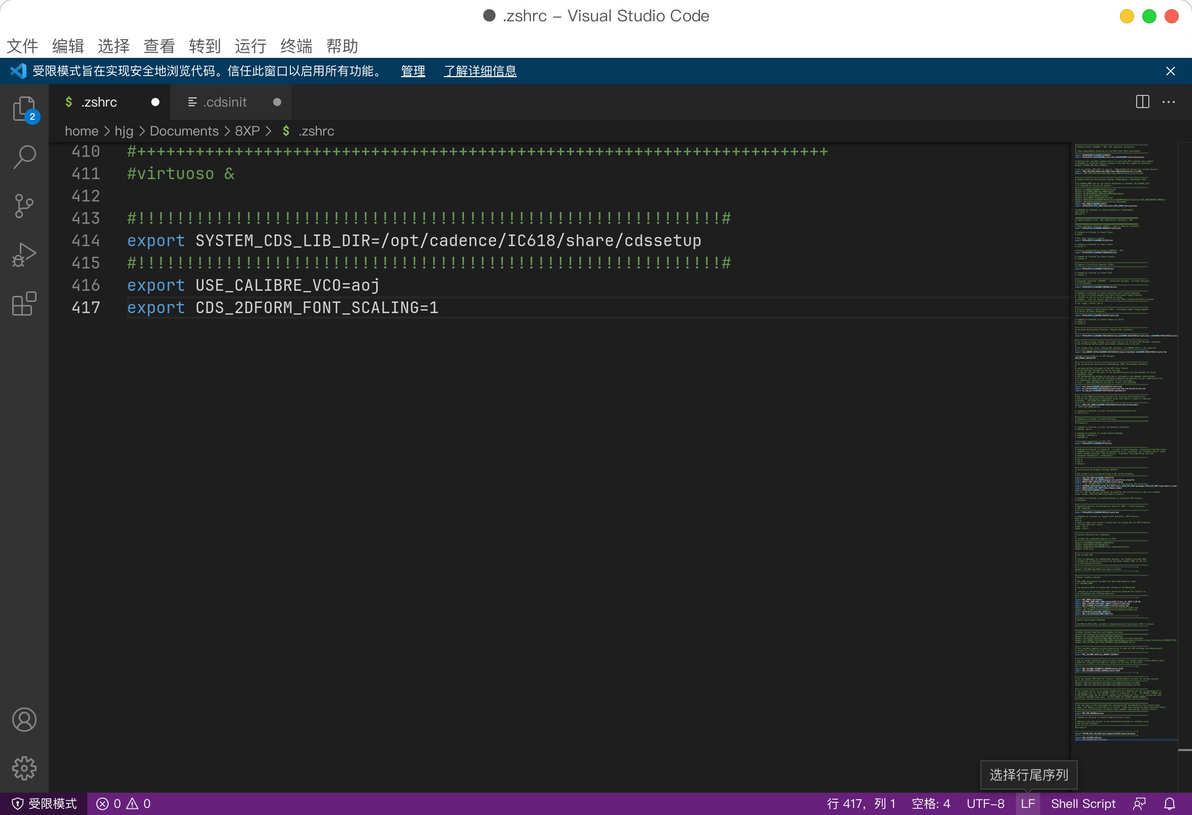Click in CDS_2DFORM_FONT_SCALING=1 line

tap(283, 308)
